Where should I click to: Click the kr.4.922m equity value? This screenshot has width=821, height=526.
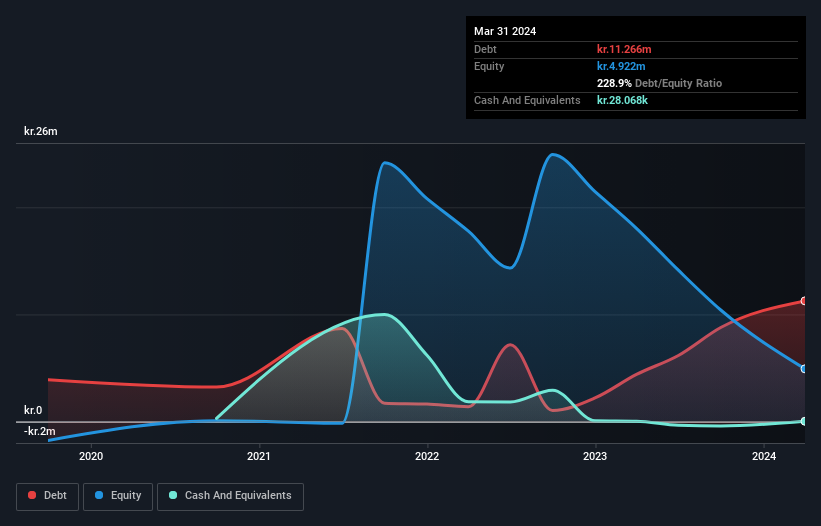[x=621, y=66]
